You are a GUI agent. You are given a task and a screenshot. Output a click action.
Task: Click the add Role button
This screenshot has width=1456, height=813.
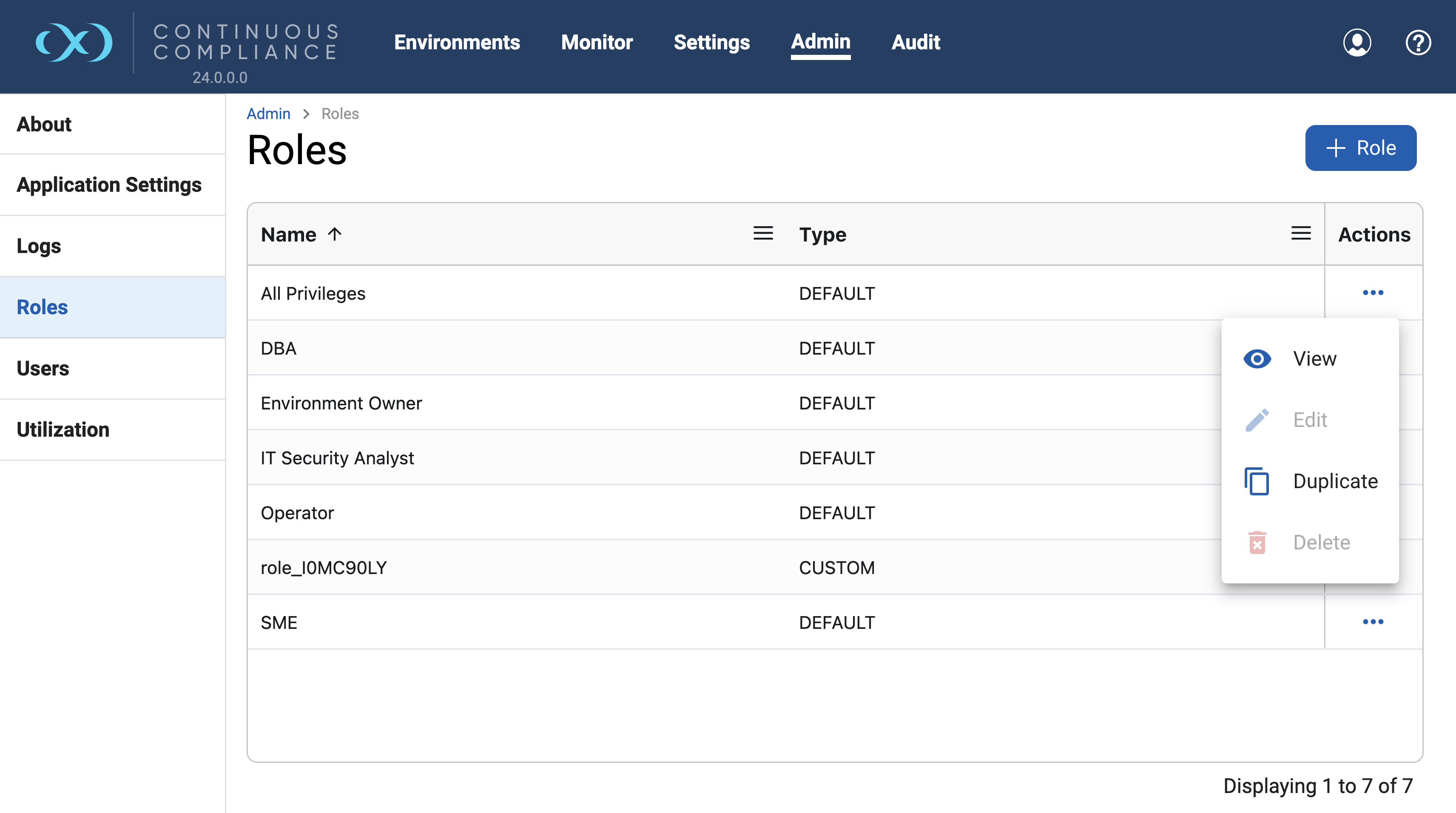pyautogui.click(x=1360, y=148)
